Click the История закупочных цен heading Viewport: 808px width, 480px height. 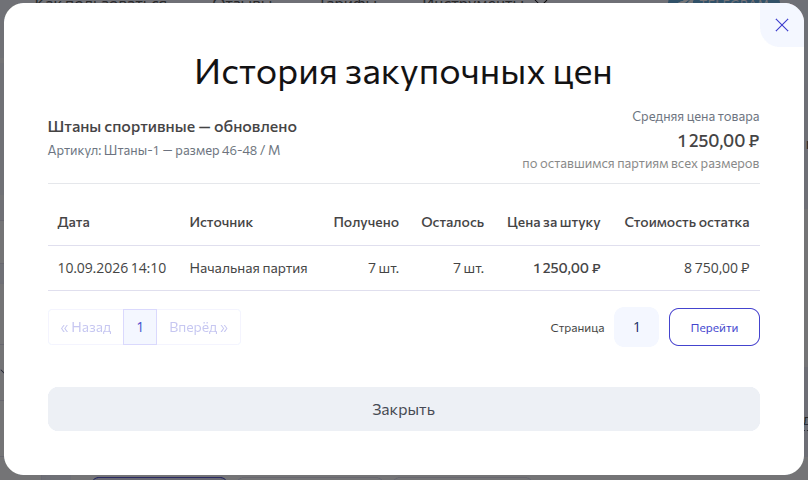click(403, 72)
